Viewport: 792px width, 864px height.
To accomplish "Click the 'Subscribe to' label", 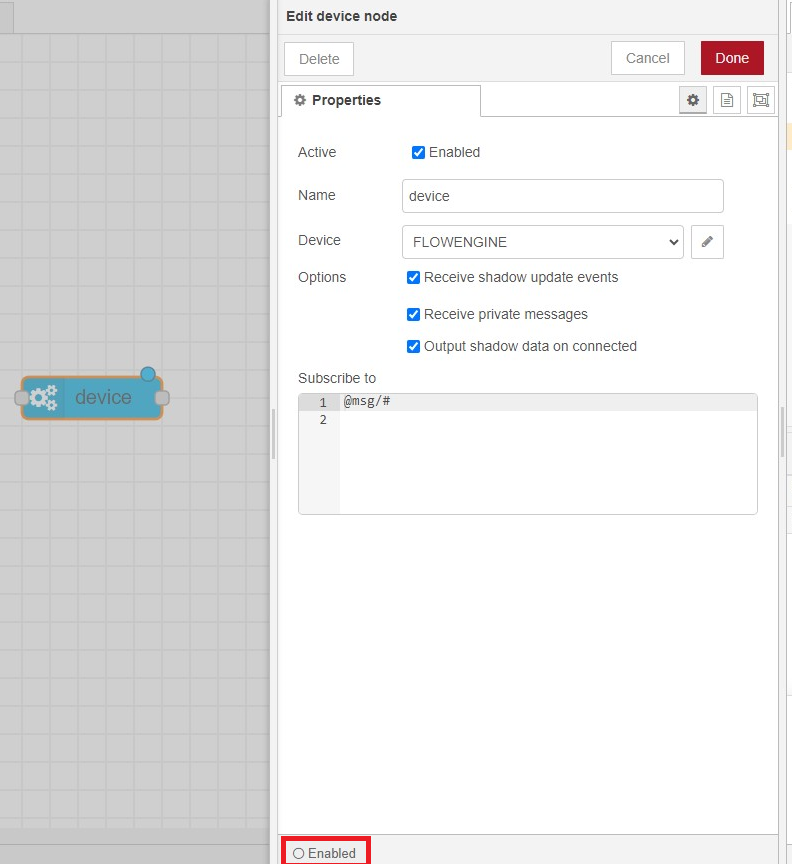I will [x=337, y=378].
